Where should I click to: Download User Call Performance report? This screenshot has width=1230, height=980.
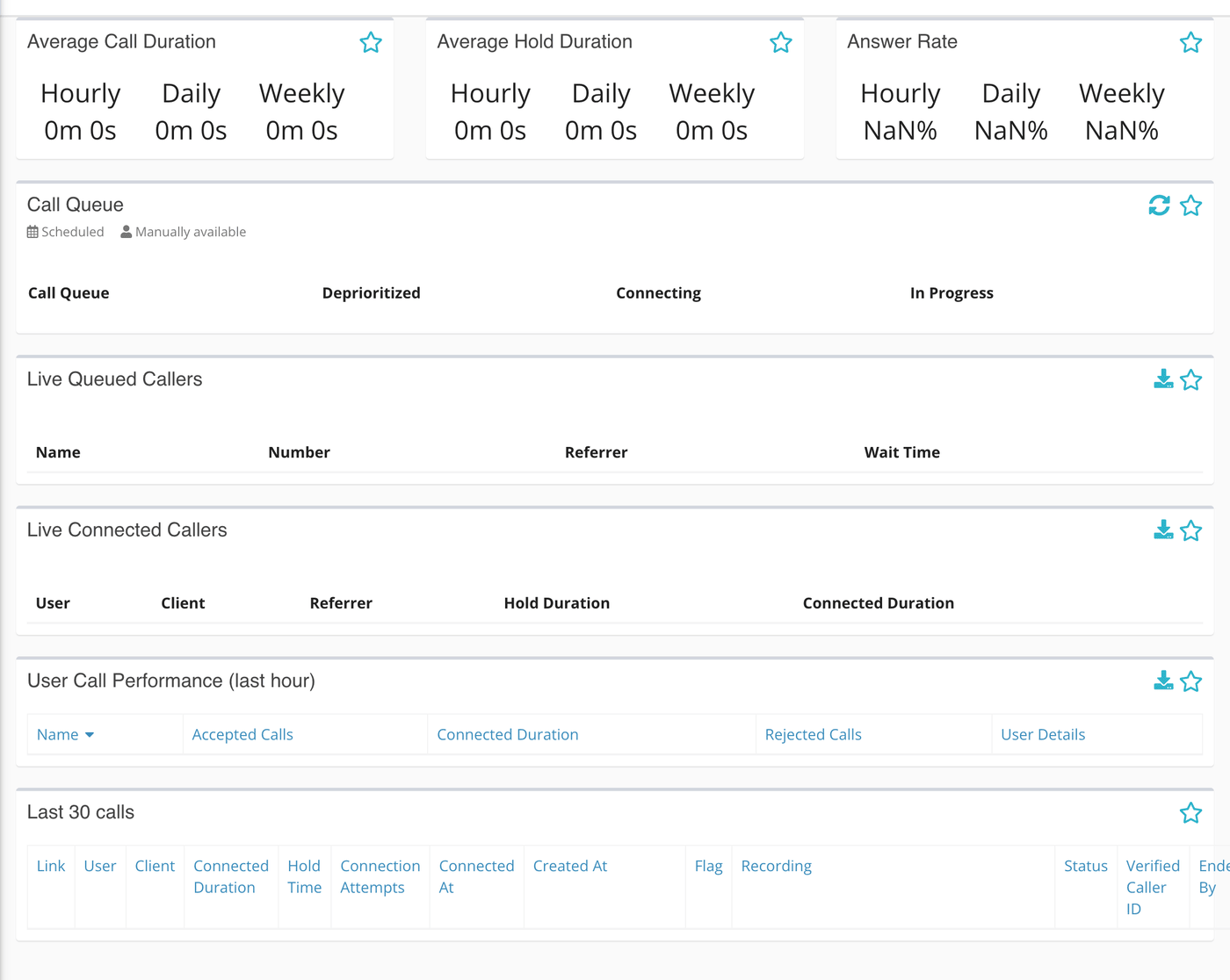pyautogui.click(x=1163, y=681)
